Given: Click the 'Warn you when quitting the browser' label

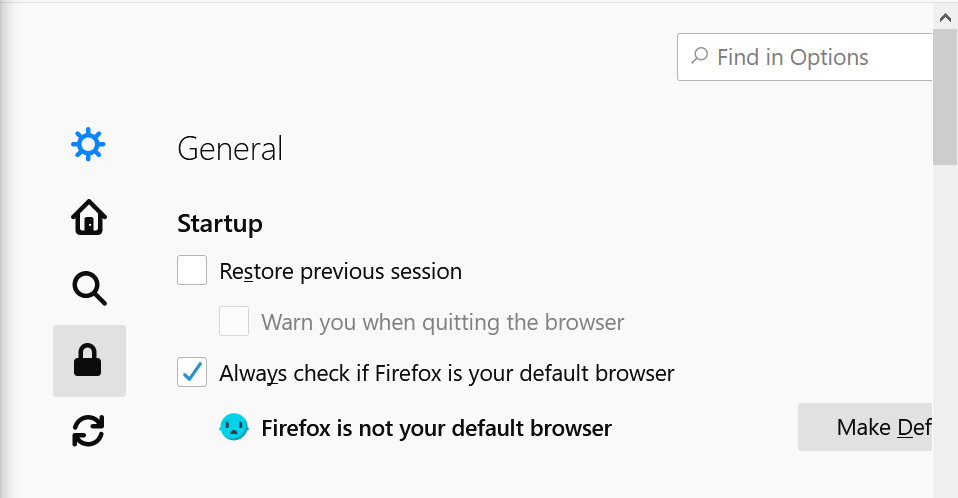Looking at the screenshot, I should pos(442,322).
